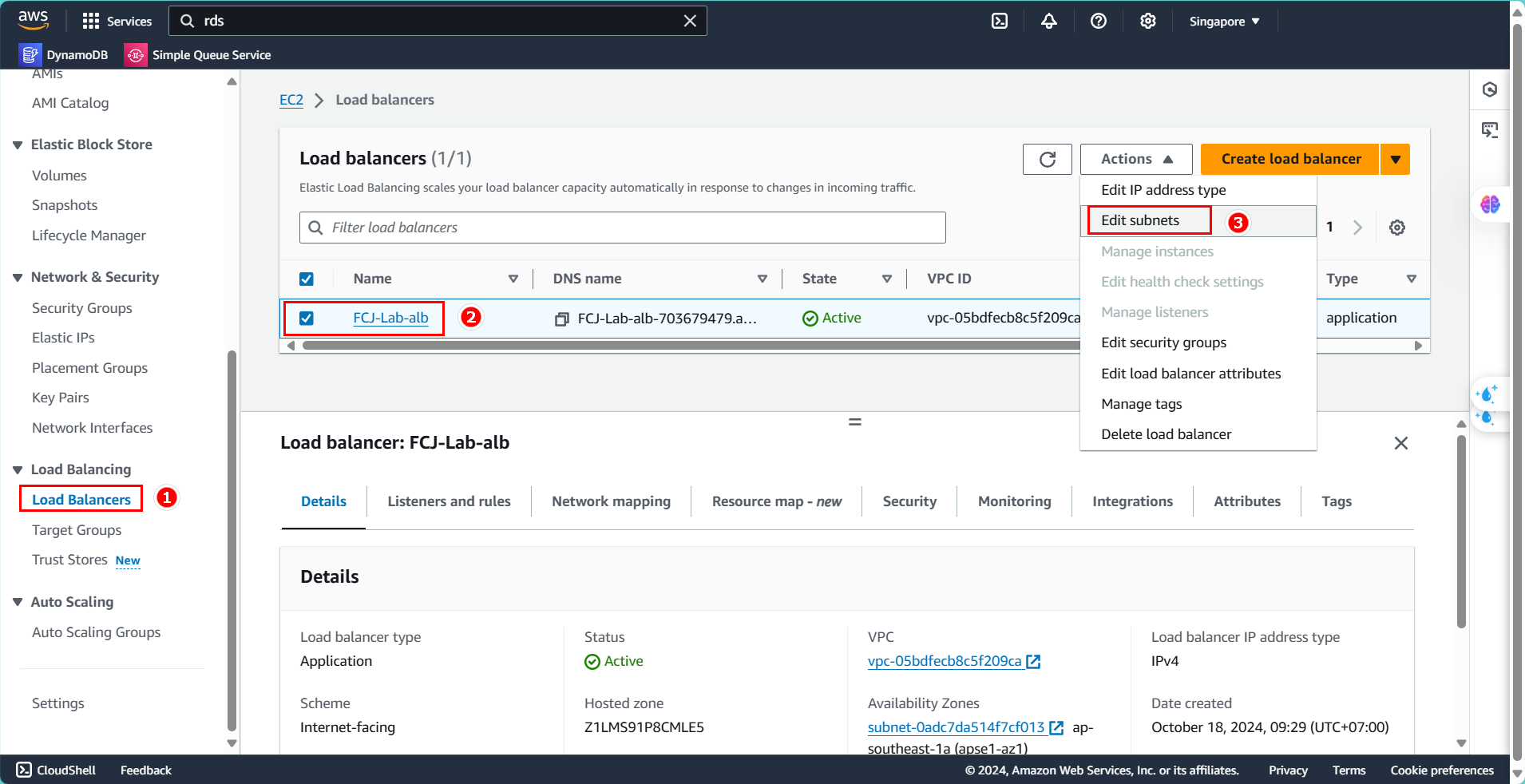The height and width of the screenshot is (784, 1525).
Task: Go to next page of load balancers
Action: coord(1357,228)
